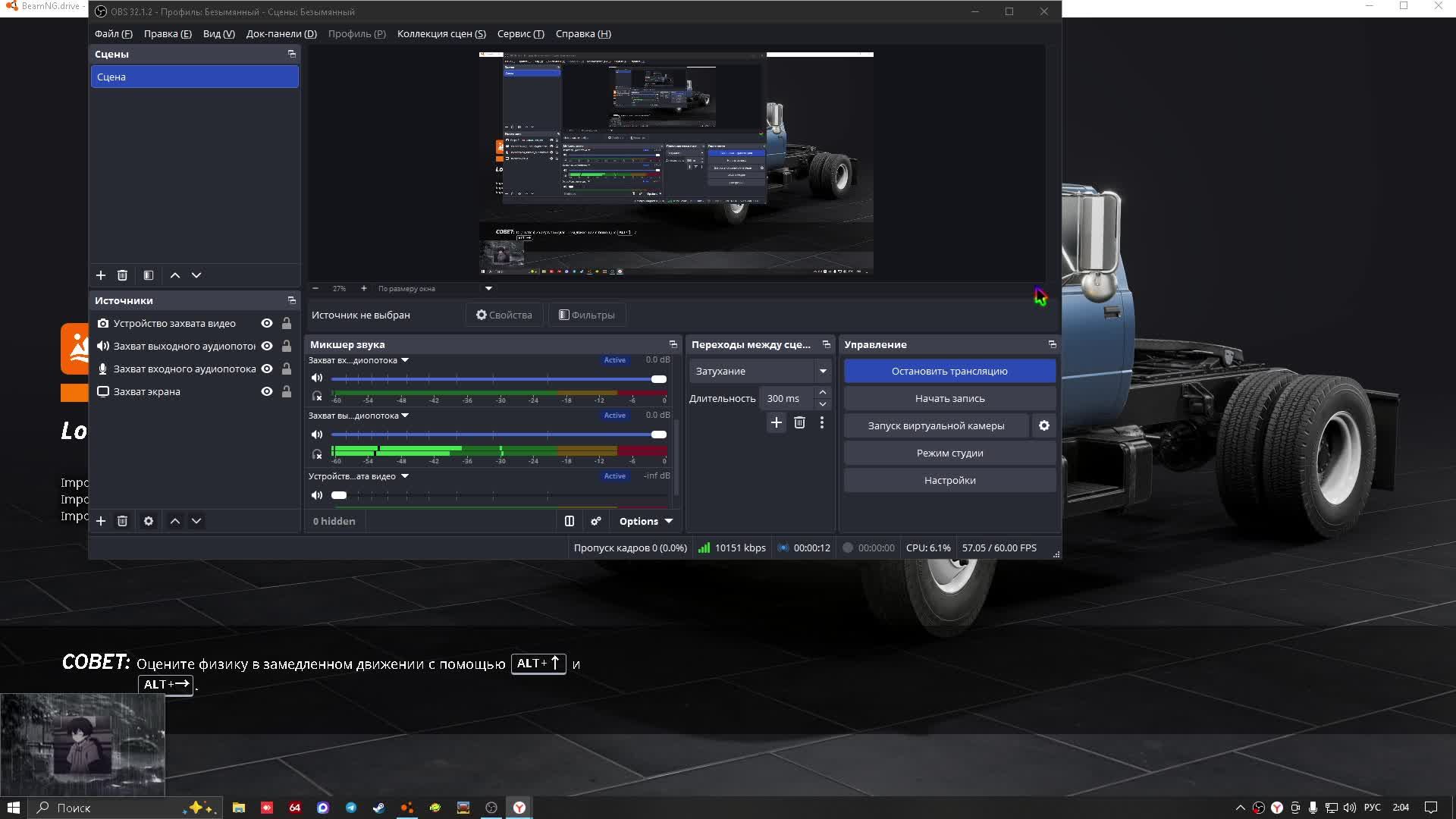Image resolution: width=1456 pixels, height=819 pixels.
Task: Decrease transition duration with down arrow
Action: [x=823, y=404]
